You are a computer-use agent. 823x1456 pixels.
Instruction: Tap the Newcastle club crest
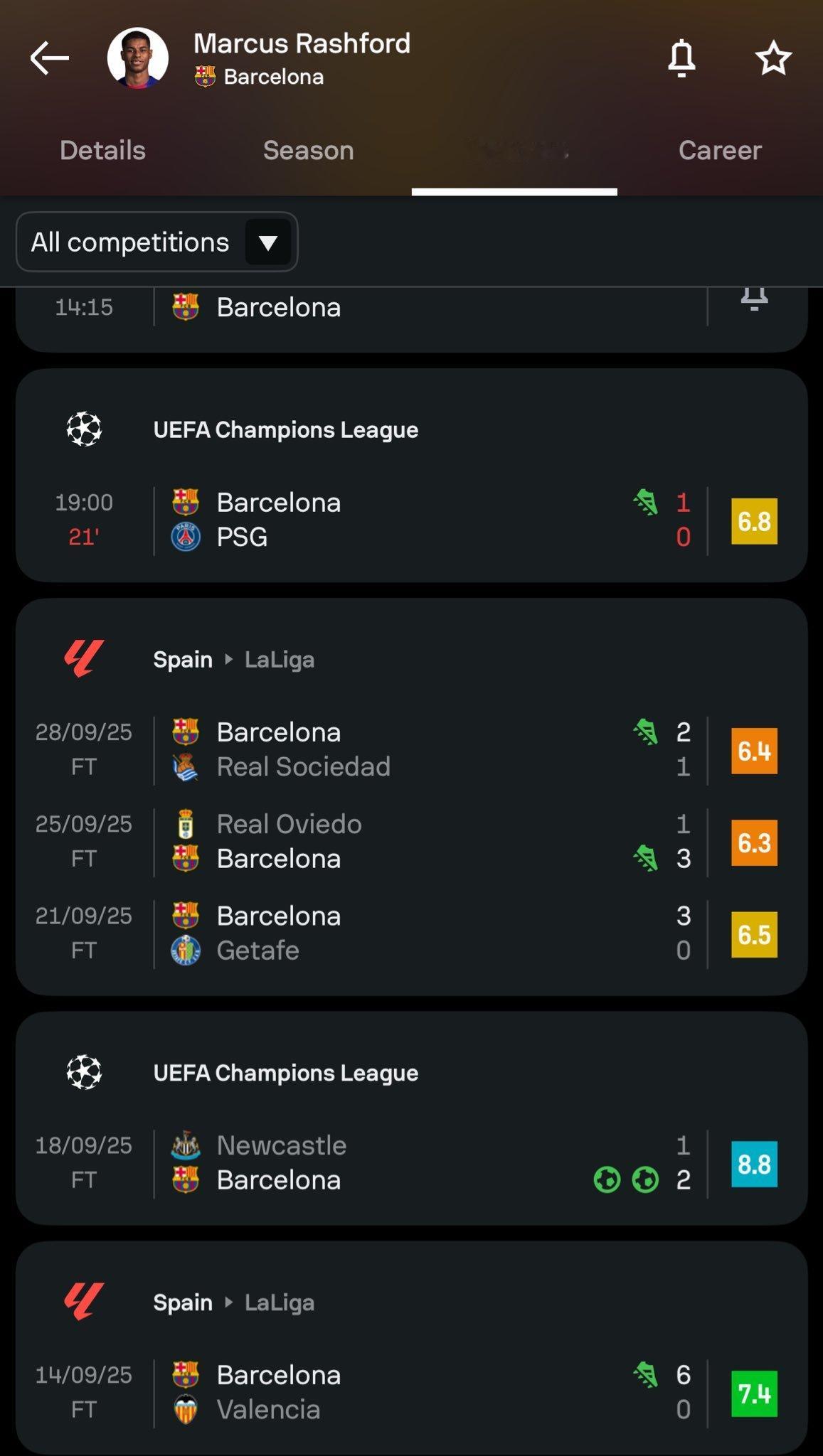(186, 1145)
